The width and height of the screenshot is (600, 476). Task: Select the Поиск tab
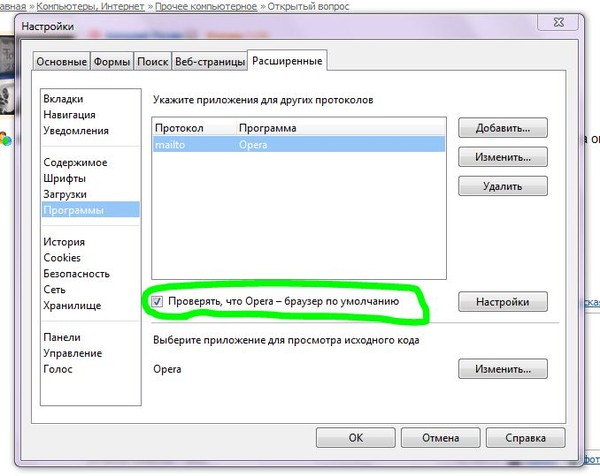click(152, 61)
